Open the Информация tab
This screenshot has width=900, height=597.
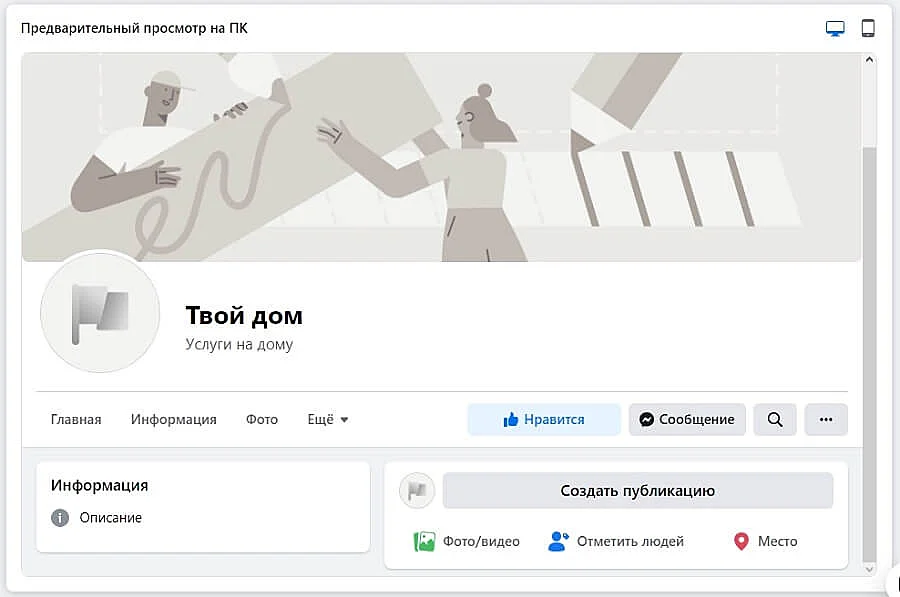[x=173, y=420]
